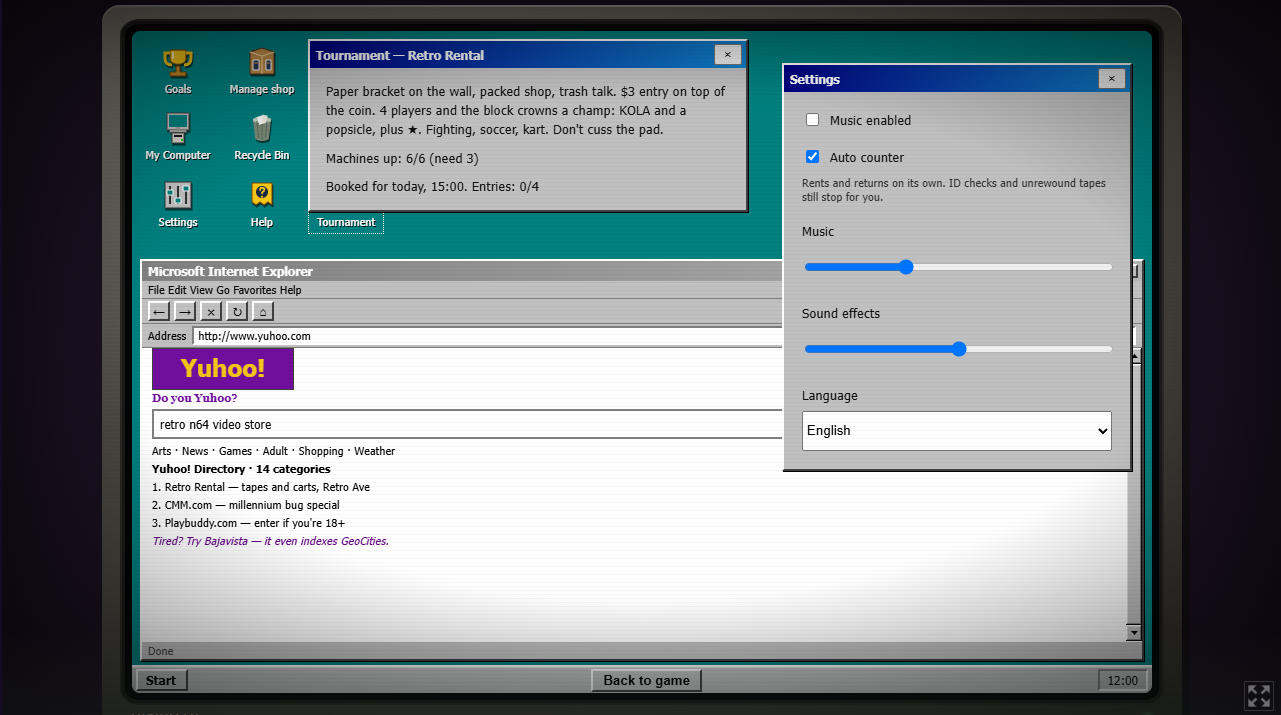Go to the browser Home button
The width and height of the screenshot is (1281, 715).
[263, 311]
